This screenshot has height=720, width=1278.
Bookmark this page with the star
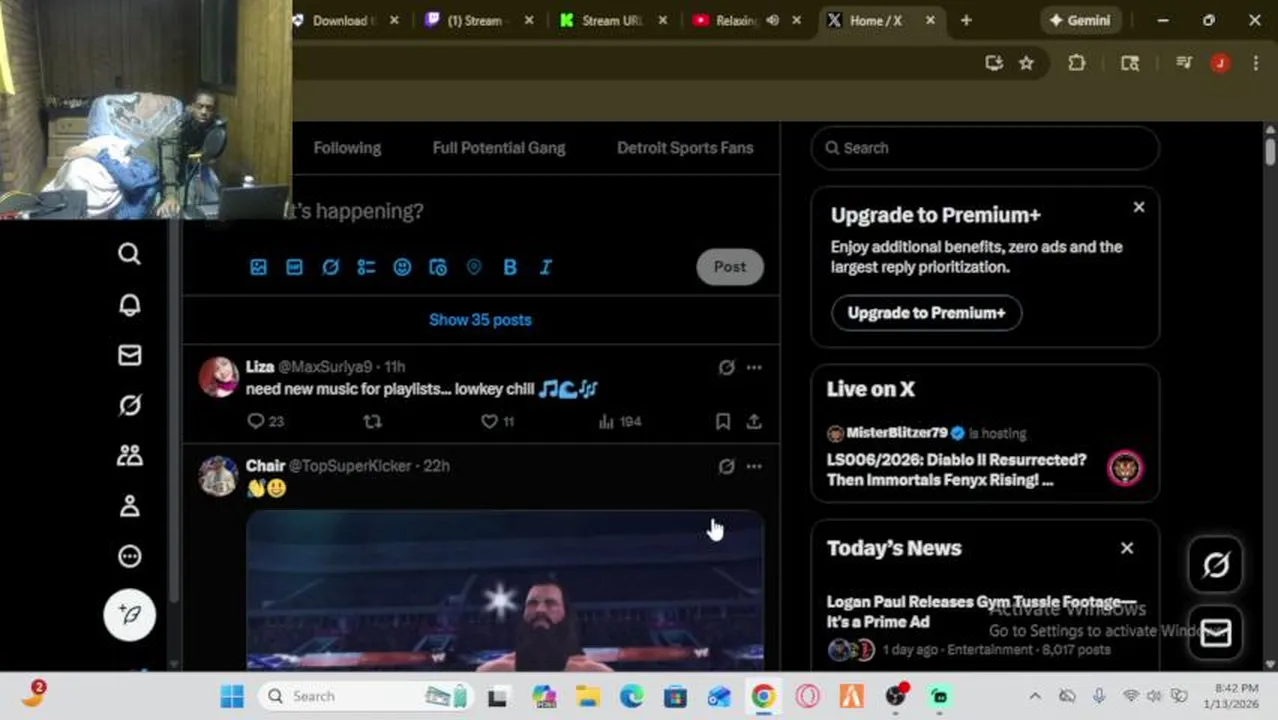(1026, 63)
